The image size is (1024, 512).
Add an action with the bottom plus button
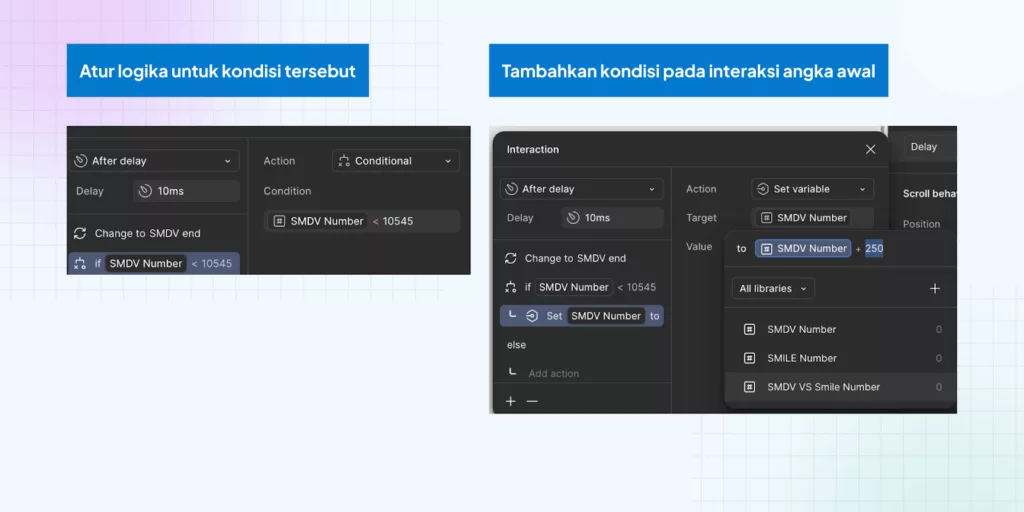(511, 401)
